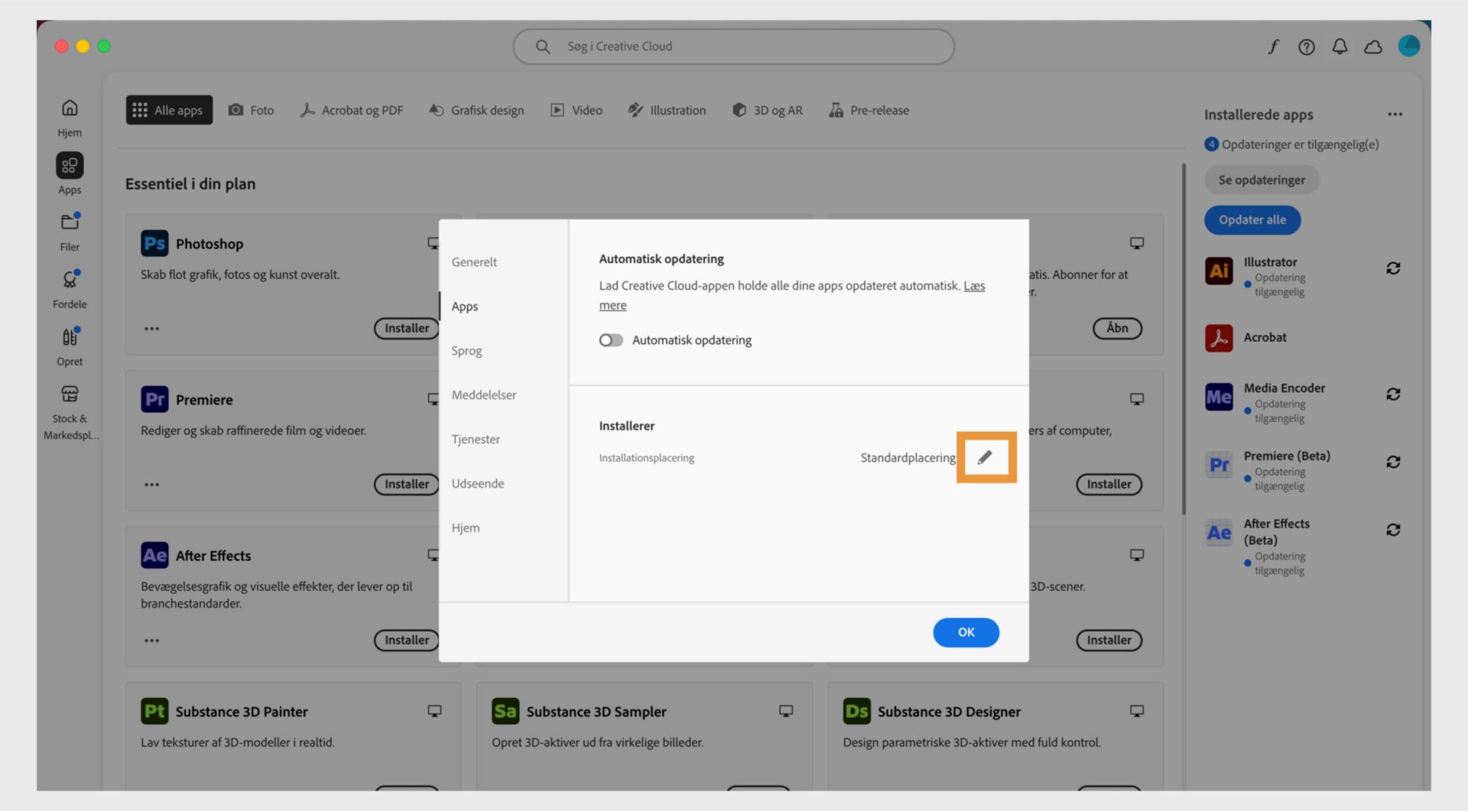1468x812 pixels.
Task: Open Fordele in the left sidebar
Action: (x=70, y=289)
